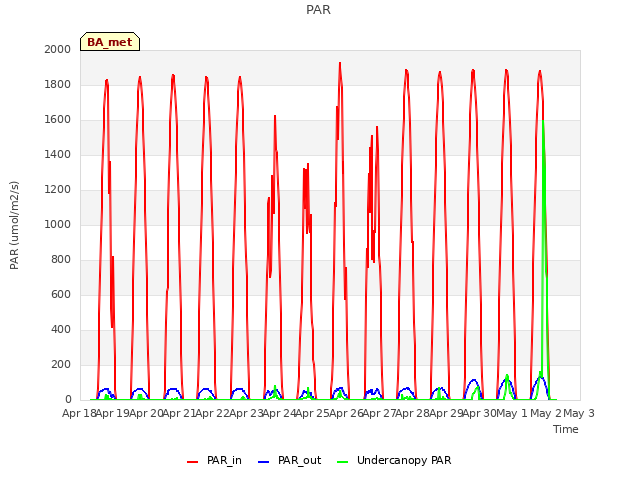Click the 800 y-axis tick label
Screen dimensions: 640x480
click(61, 260)
